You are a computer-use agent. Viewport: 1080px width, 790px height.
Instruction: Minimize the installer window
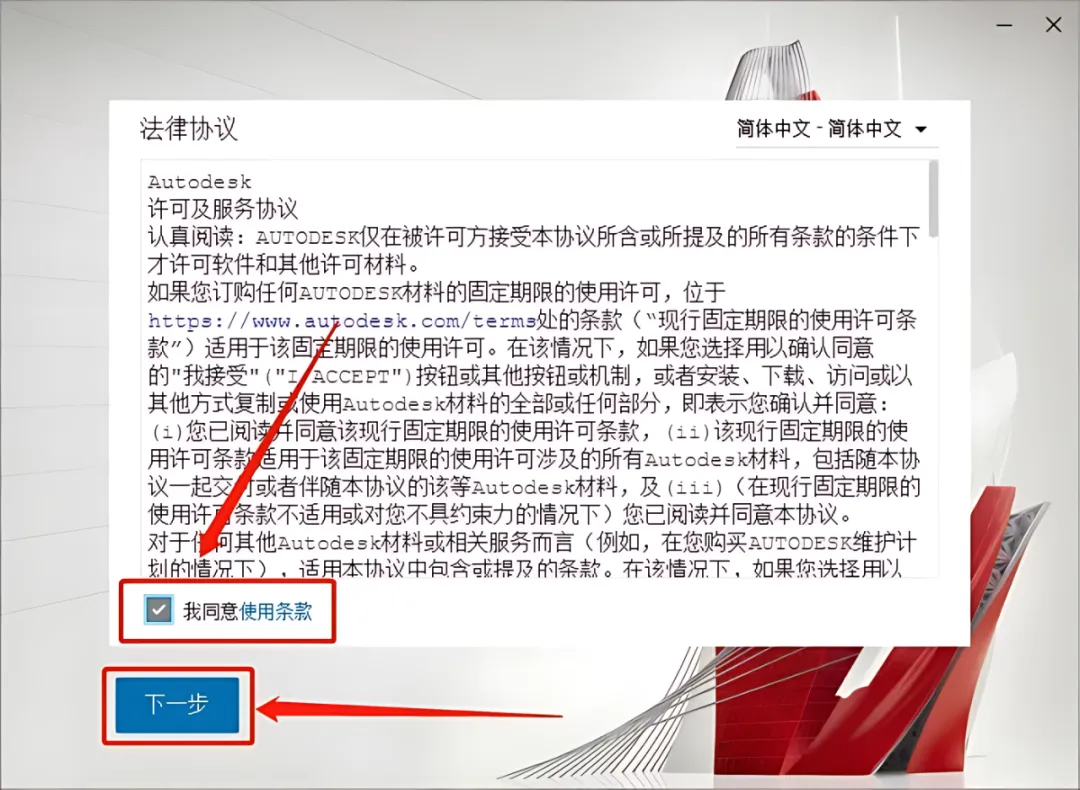(x=1004, y=25)
